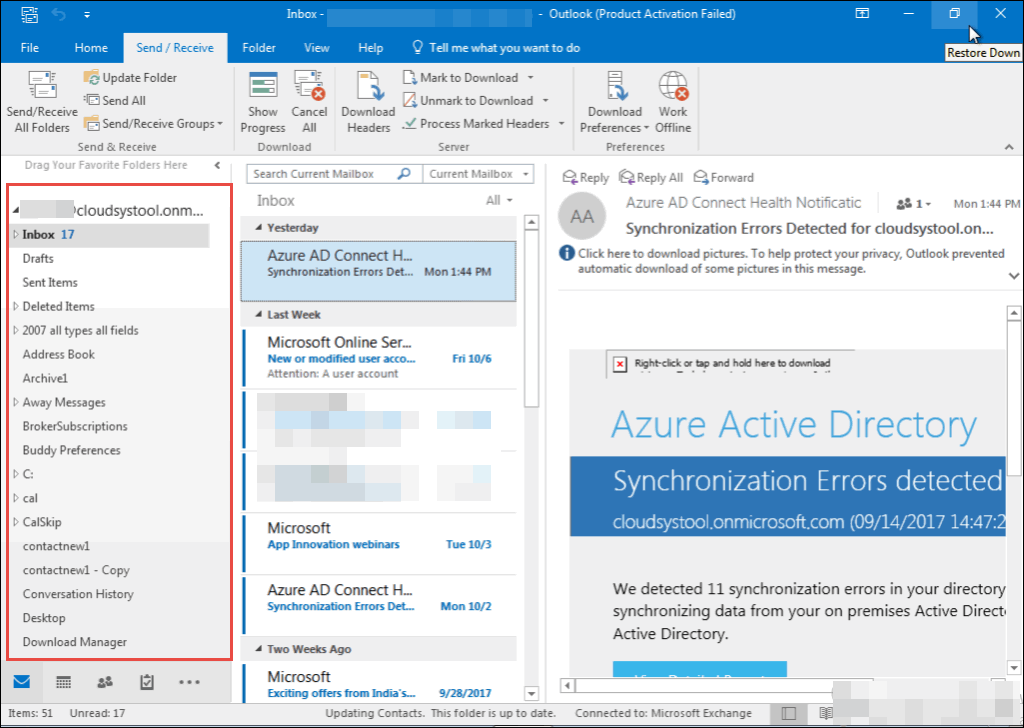Screen dimensions: 1024x728
Task: Click the Search Current Mailbox field
Action: point(324,174)
